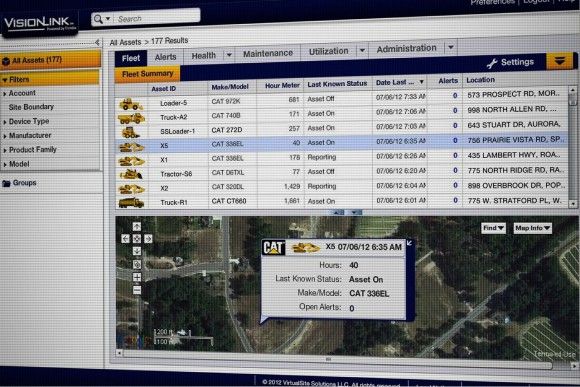Switch to the Fleet tab
The image size is (580, 387).
click(131, 58)
